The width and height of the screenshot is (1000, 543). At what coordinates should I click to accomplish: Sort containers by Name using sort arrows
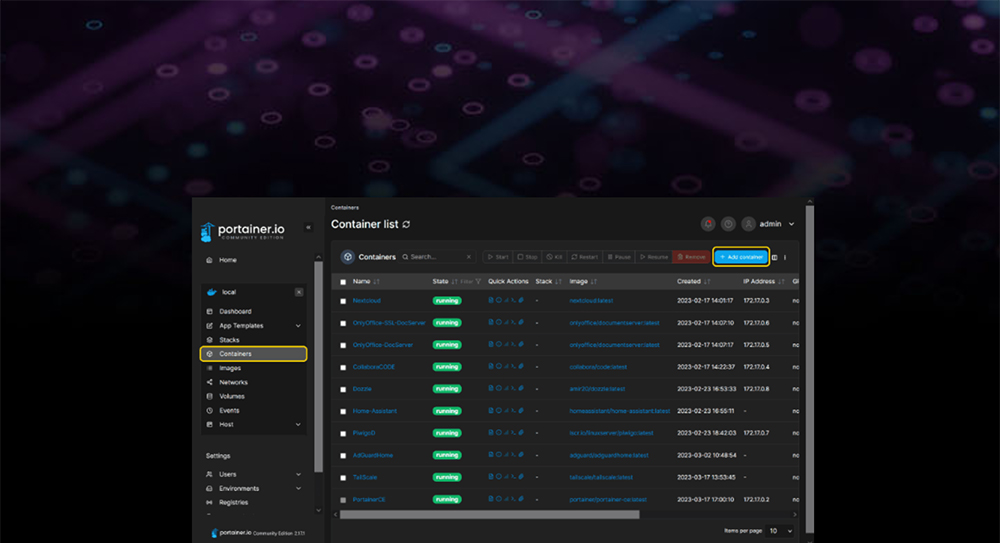point(376,281)
